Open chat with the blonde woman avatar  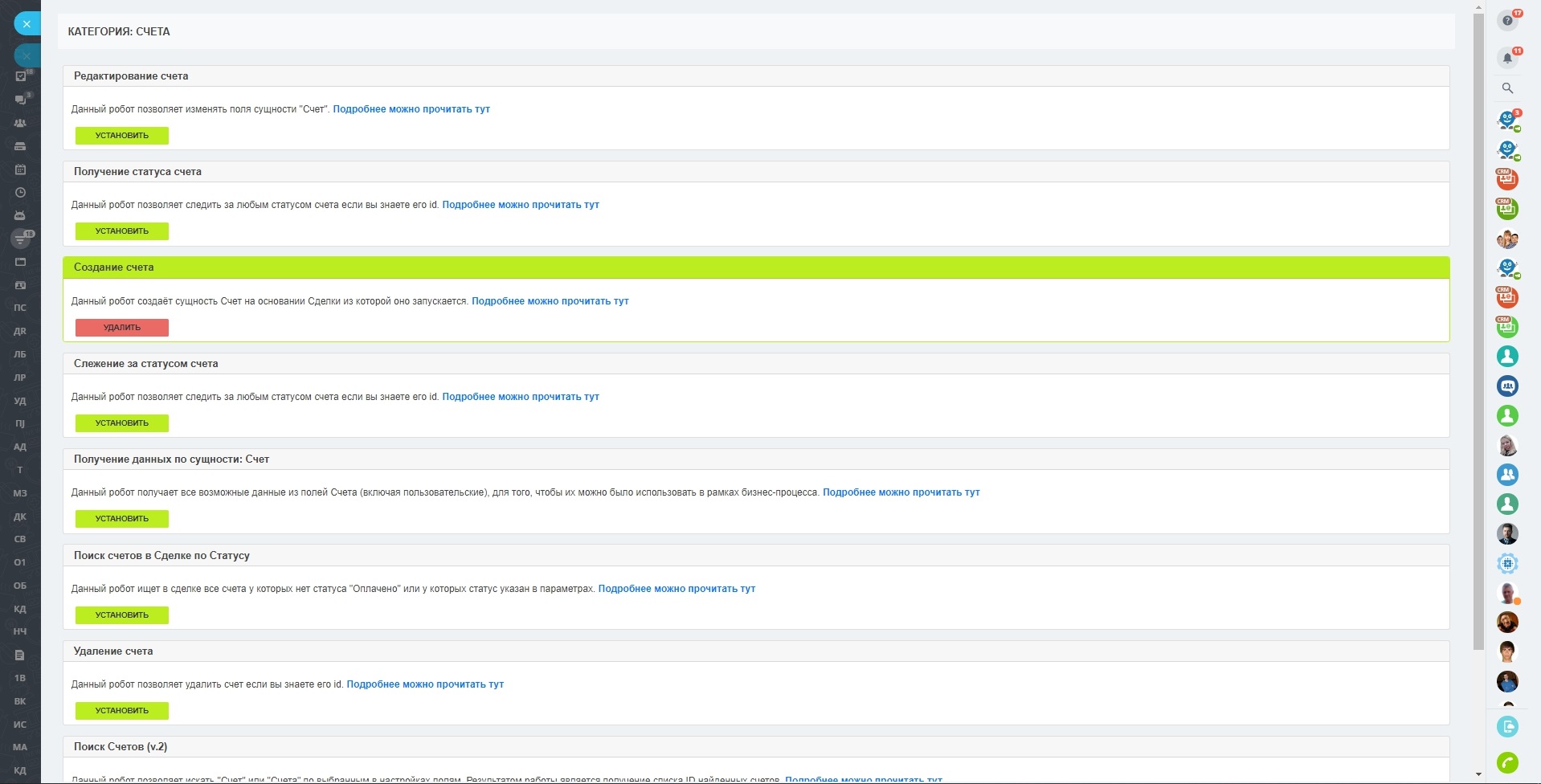click(x=1507, y=445)
